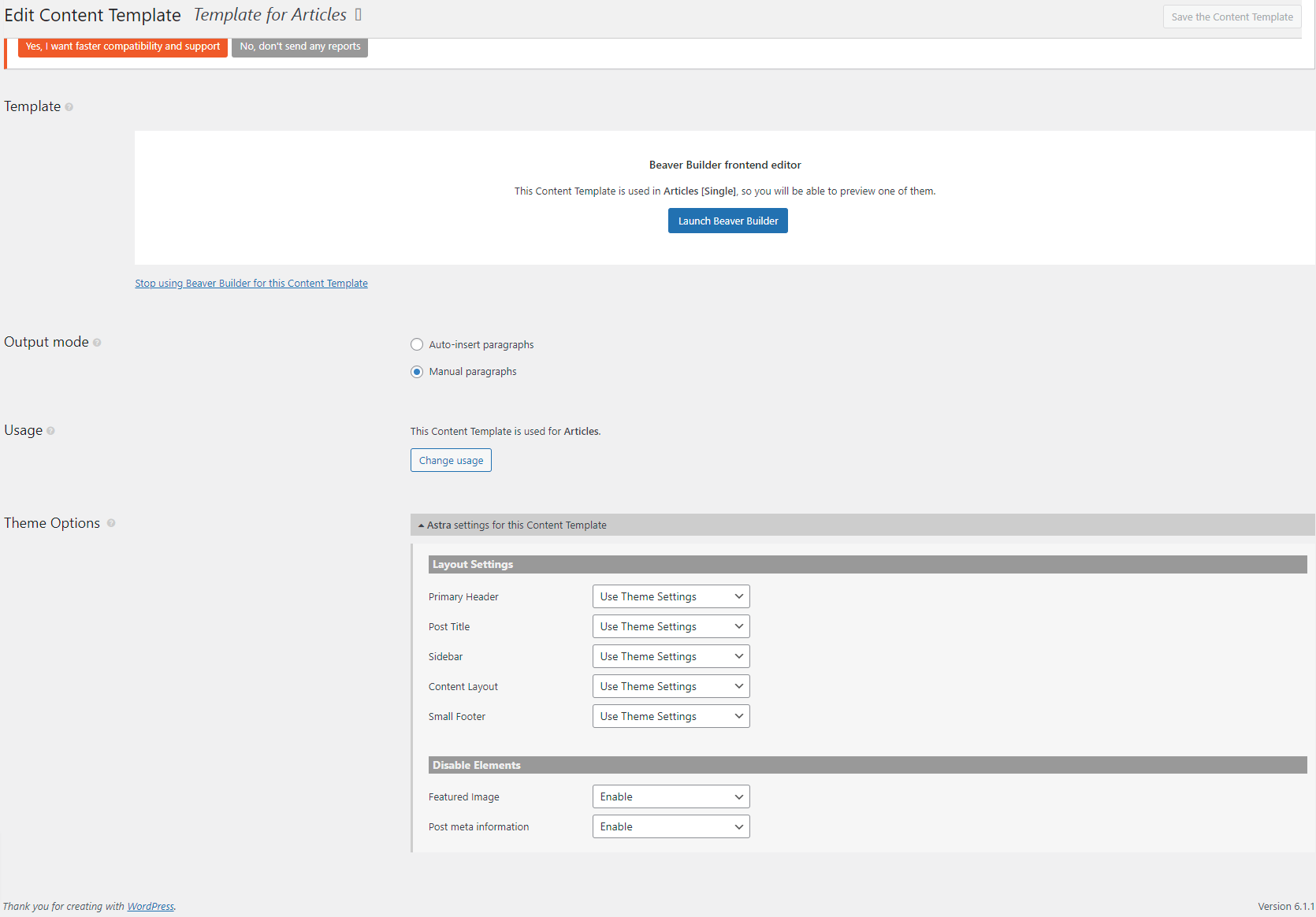This screenshot has height=917, width=1316.
Task: Click the Featured Image label
Action: click(x=464, y=797)
